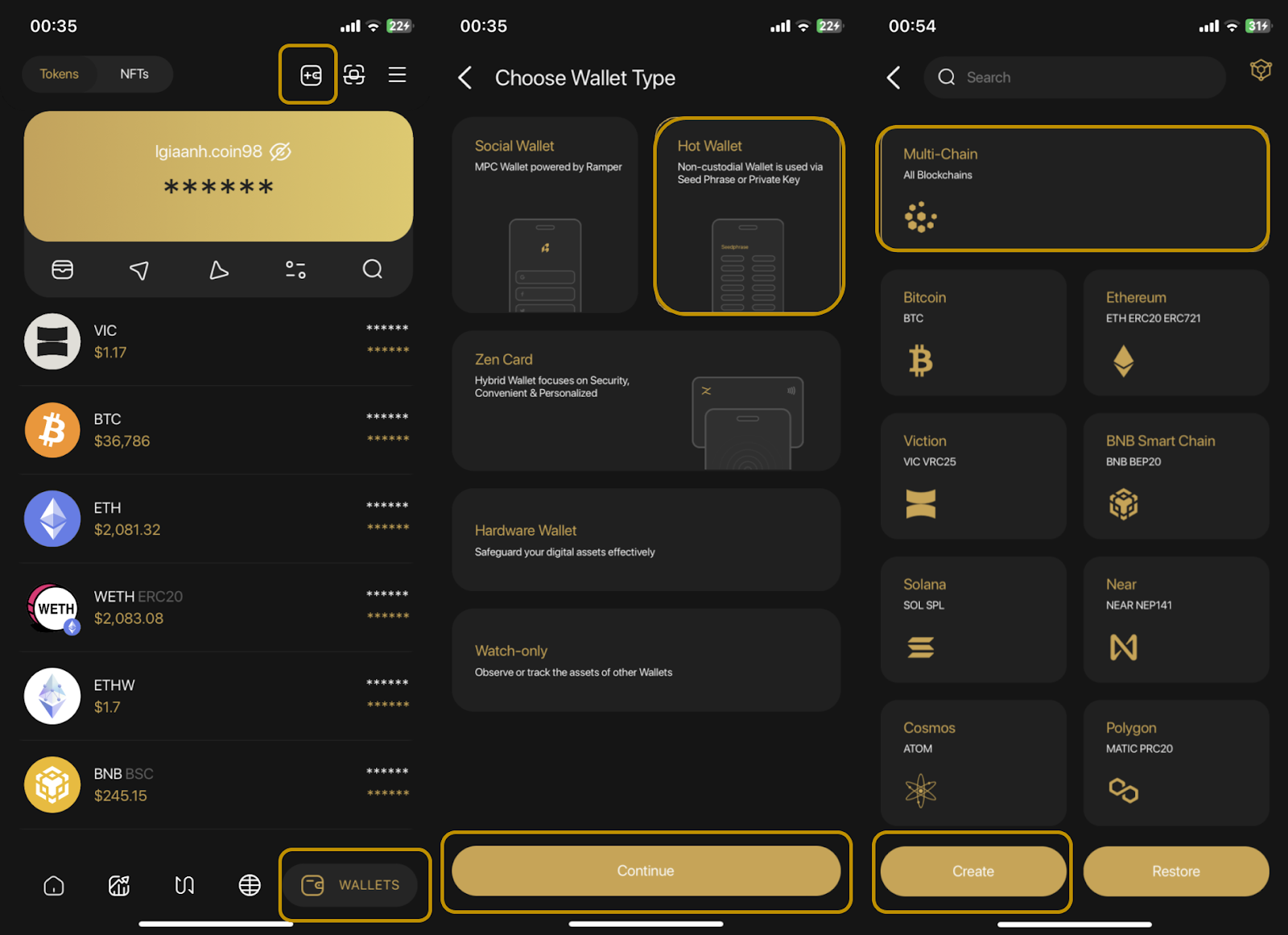1288x935 pixels.
Task: Choose the BNB Smart Chain card
Action: 1176,476
